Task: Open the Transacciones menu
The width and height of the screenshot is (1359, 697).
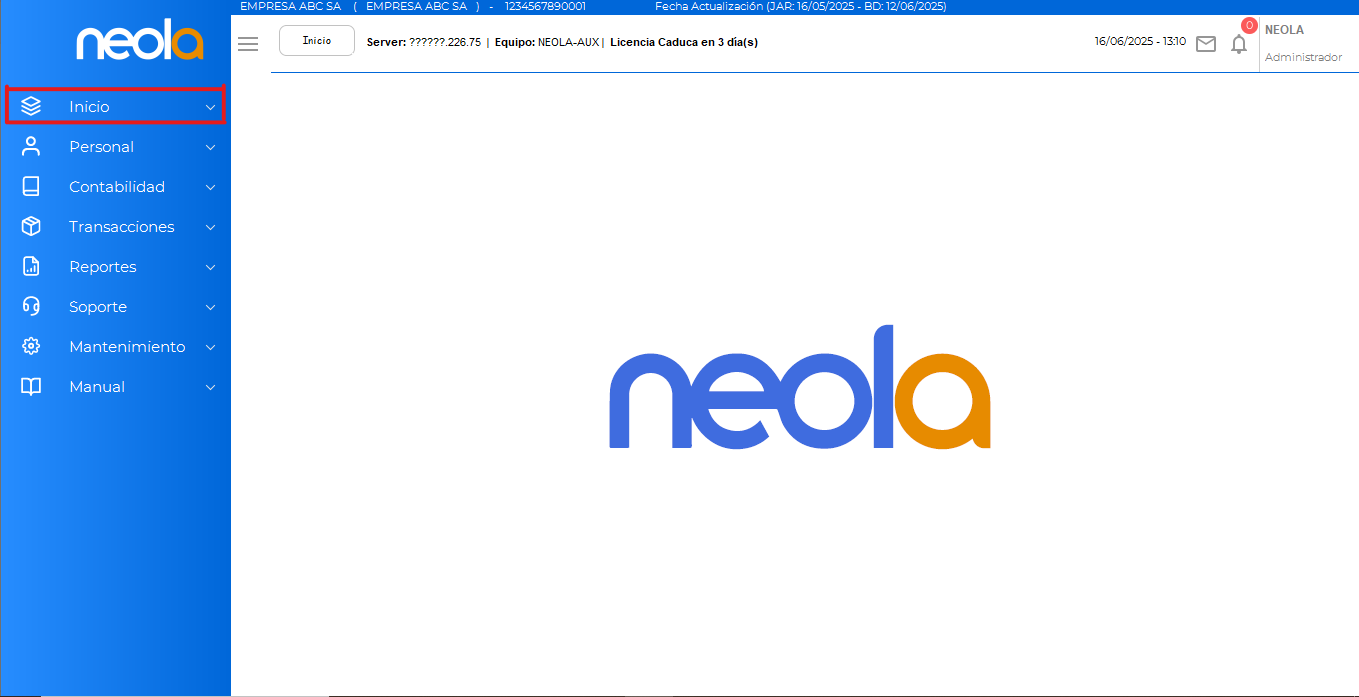Action: (121, 227)
